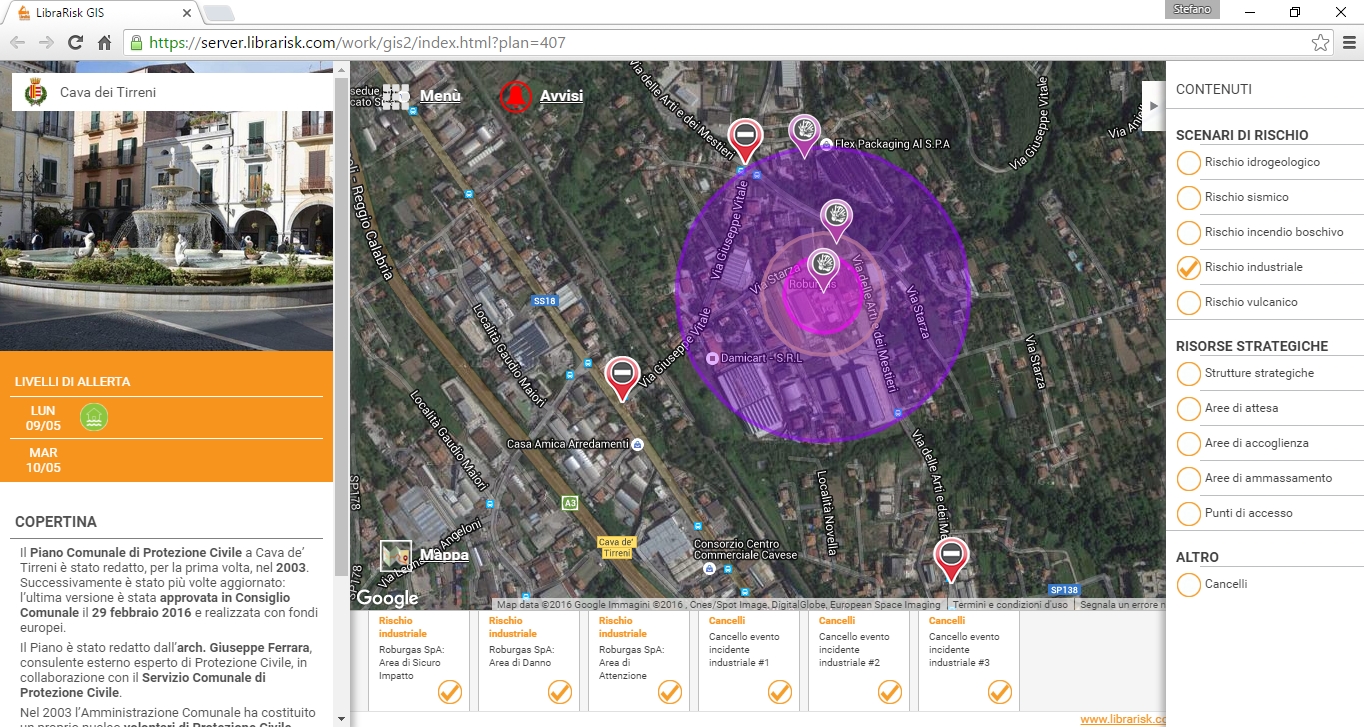Image resolution: width=1364 pixels, height=727 pixels.
Task: Click the secure padlock in address bar
Action: point(136,43)
